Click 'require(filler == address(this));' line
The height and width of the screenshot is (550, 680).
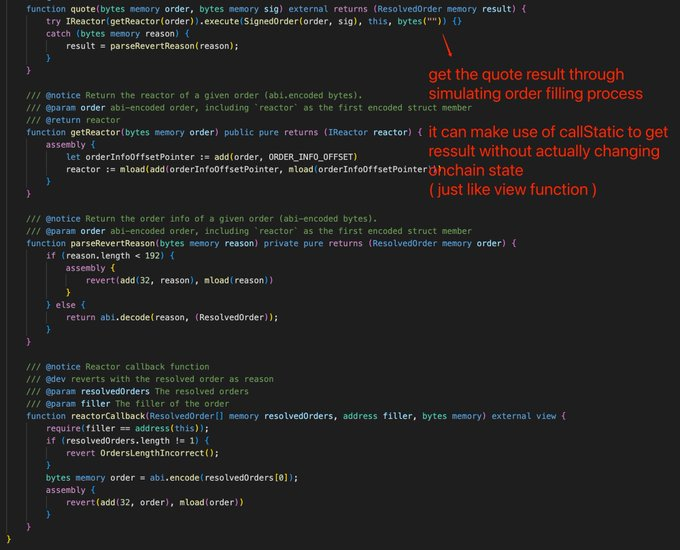(x=127, y=429)
